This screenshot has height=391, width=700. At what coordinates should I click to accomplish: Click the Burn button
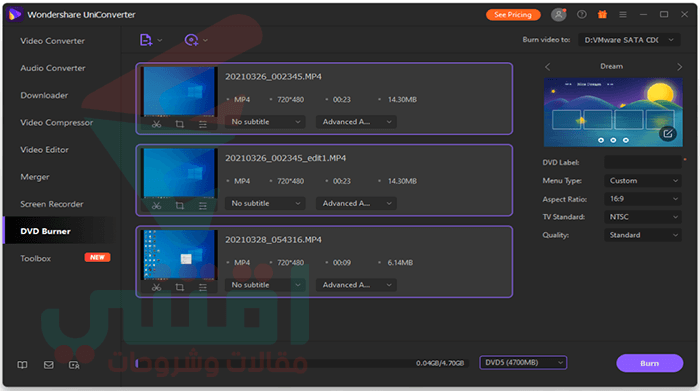pyautogui.click(x=650, y=363)
